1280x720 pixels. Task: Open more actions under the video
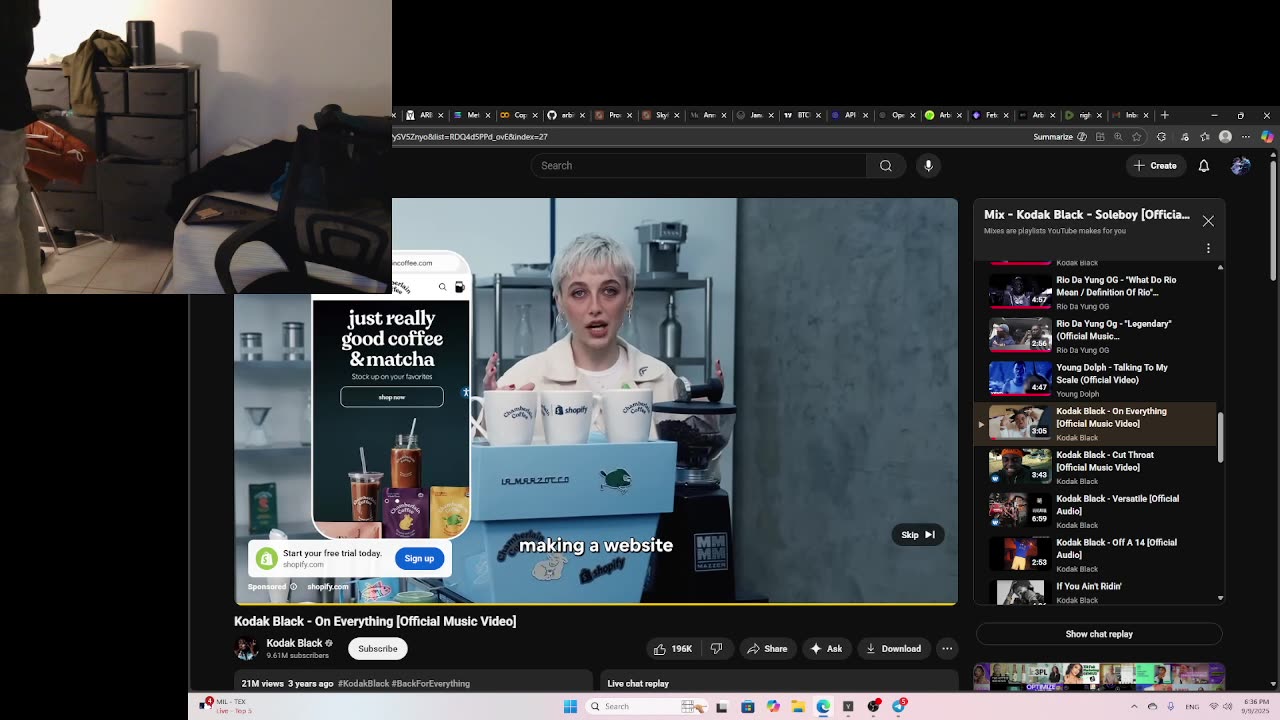coord(947,649)
